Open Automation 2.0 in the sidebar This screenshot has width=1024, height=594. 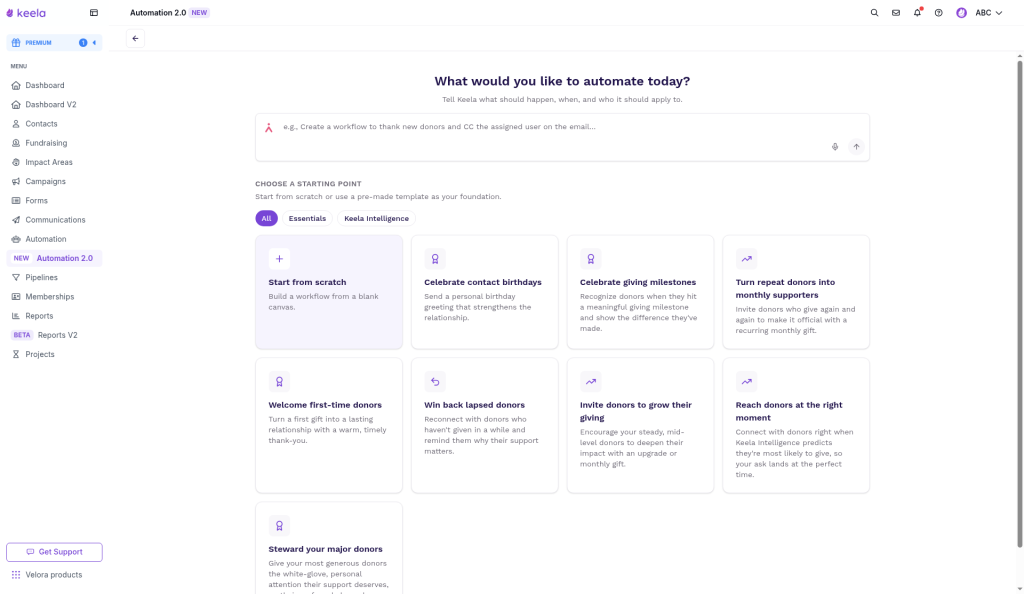[54, 258]
